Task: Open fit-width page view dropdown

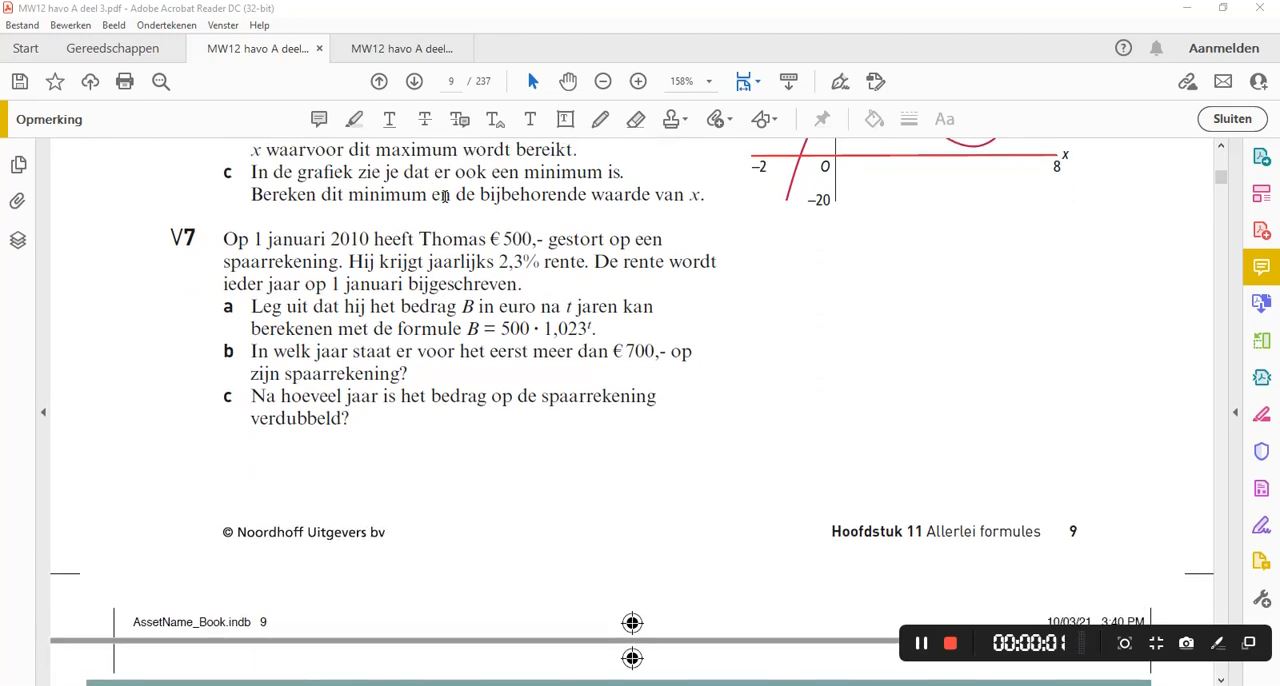Action: (x=748, y=81)
